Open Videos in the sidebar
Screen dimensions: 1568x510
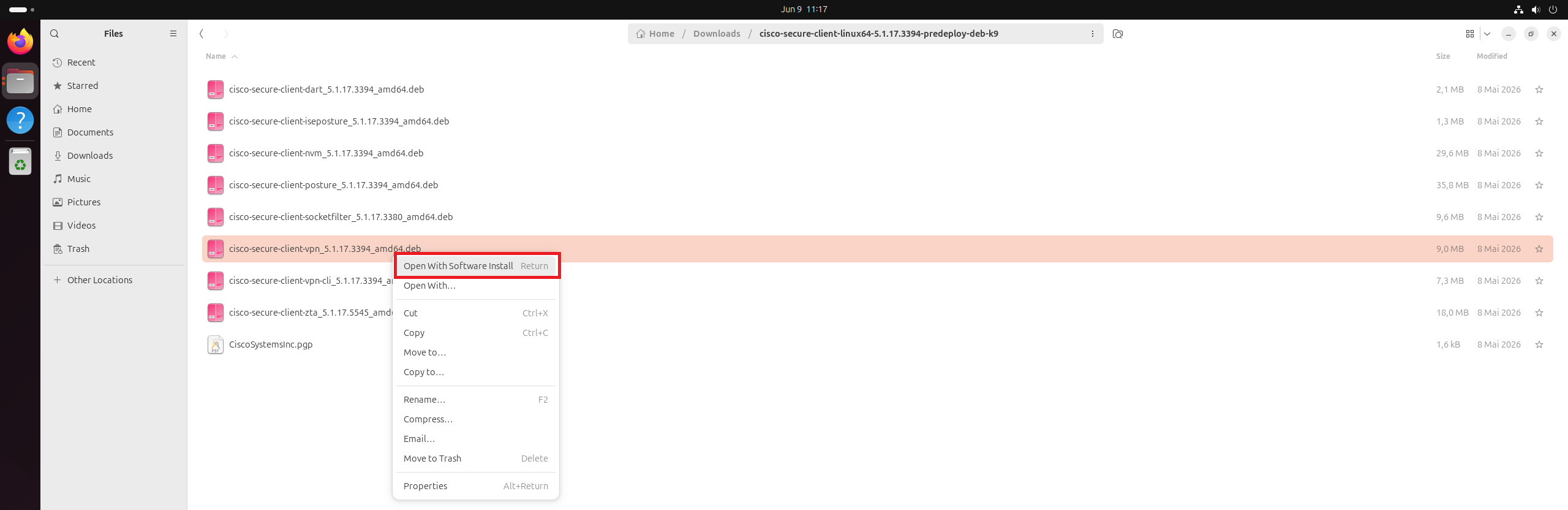point(114,226)
